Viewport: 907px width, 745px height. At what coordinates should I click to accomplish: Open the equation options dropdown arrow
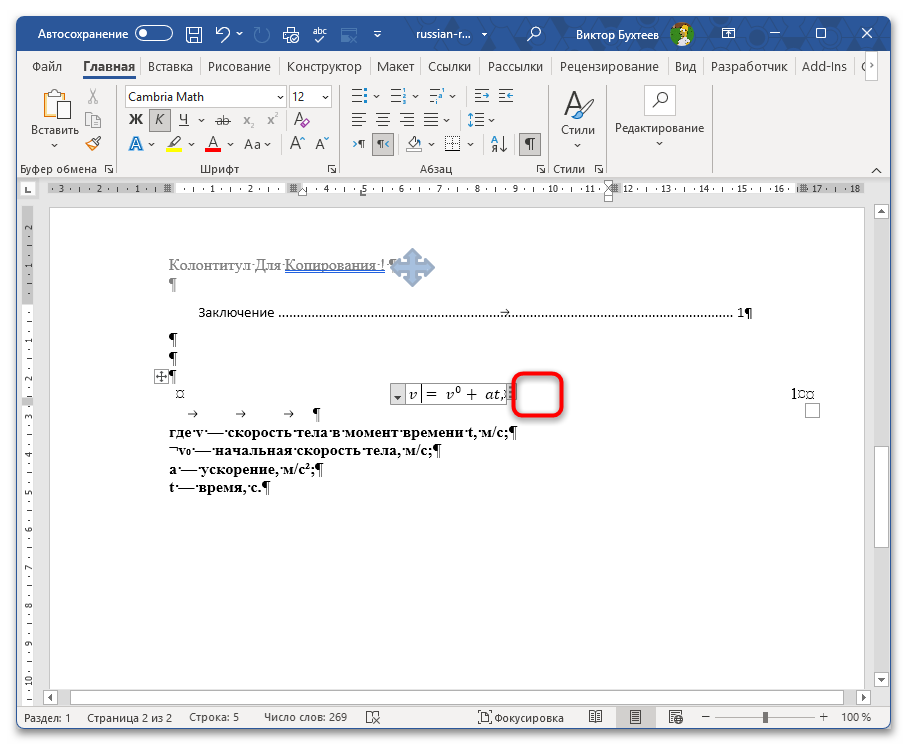[x=397, y=395]
